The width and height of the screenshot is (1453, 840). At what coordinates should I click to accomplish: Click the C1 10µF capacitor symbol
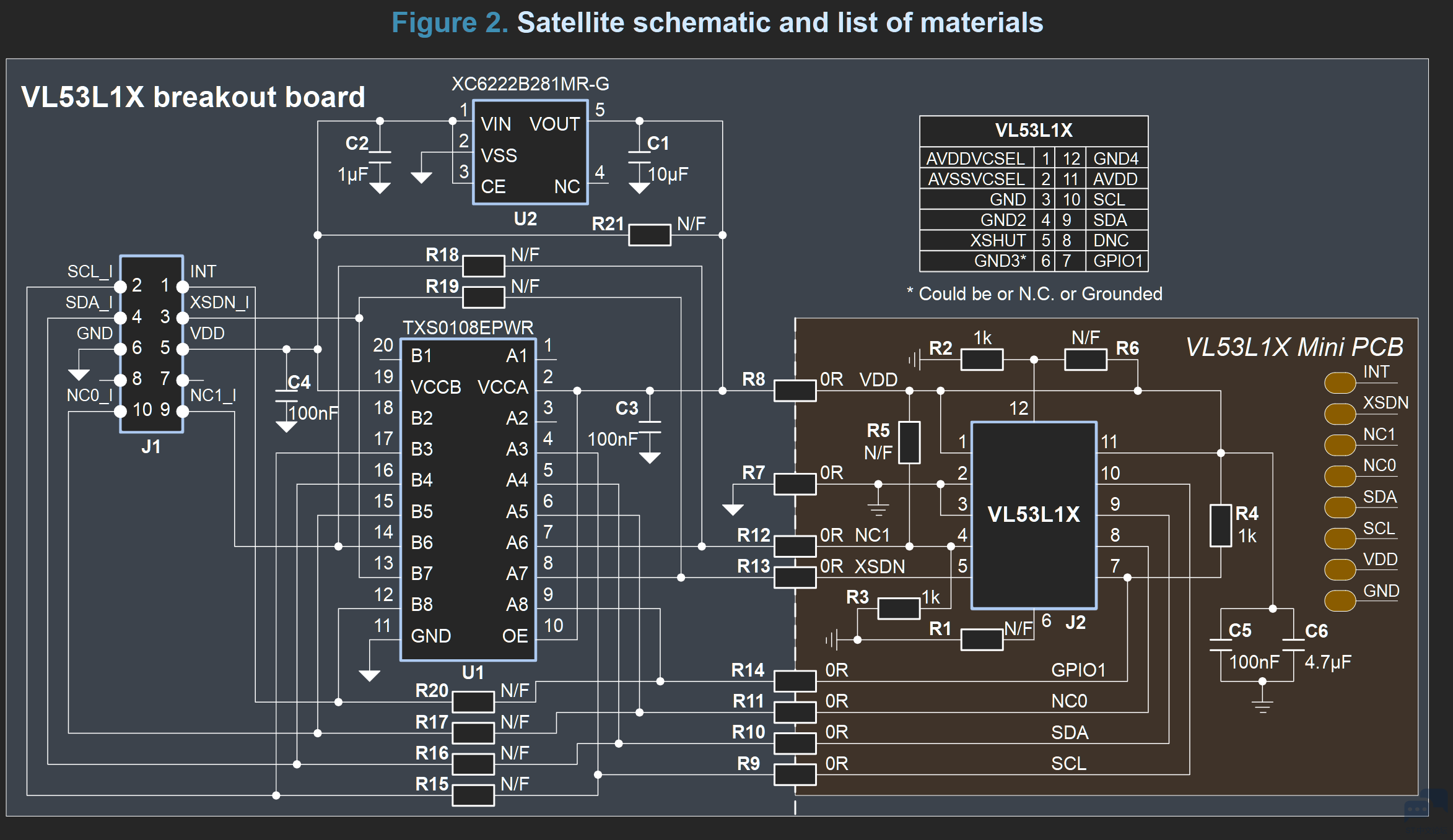pyautogui.click(x=639, y=158)
